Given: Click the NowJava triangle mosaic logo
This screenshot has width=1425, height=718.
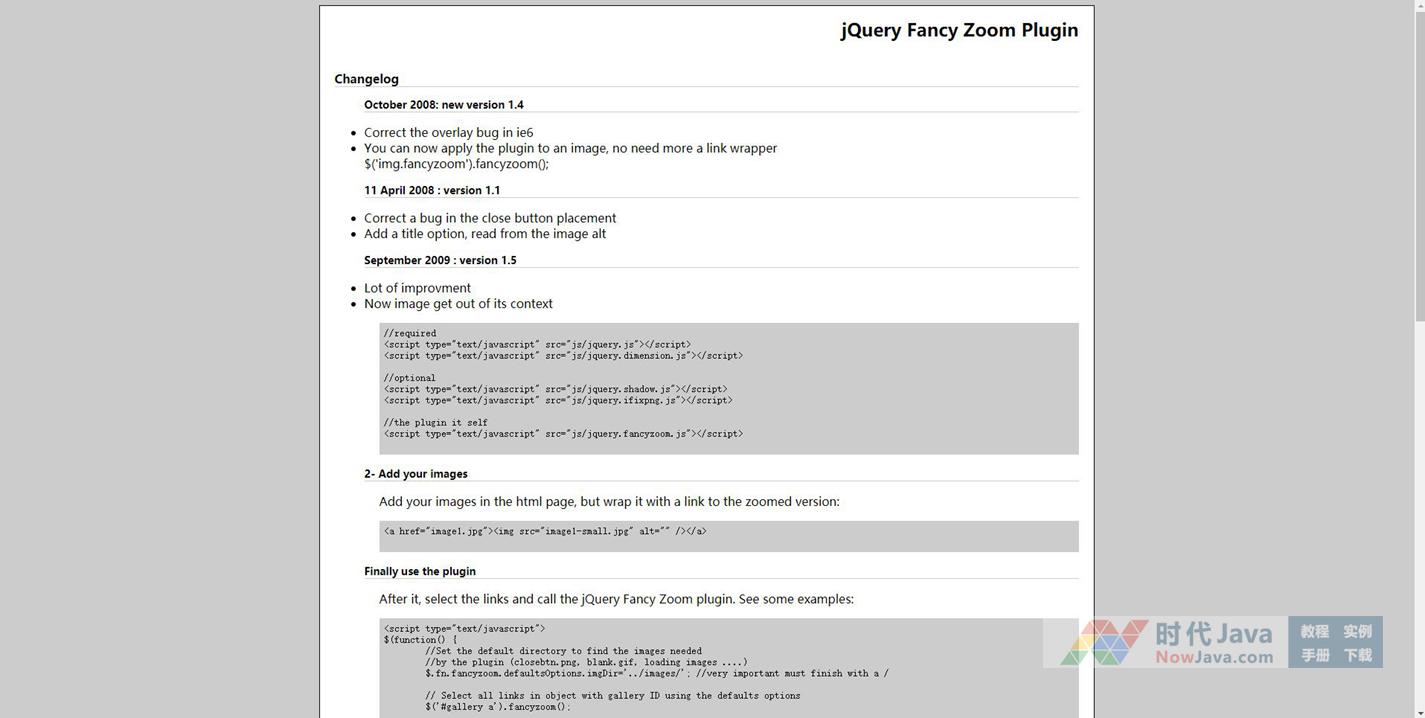Looking at the screenshot, I should [1103, 642].
